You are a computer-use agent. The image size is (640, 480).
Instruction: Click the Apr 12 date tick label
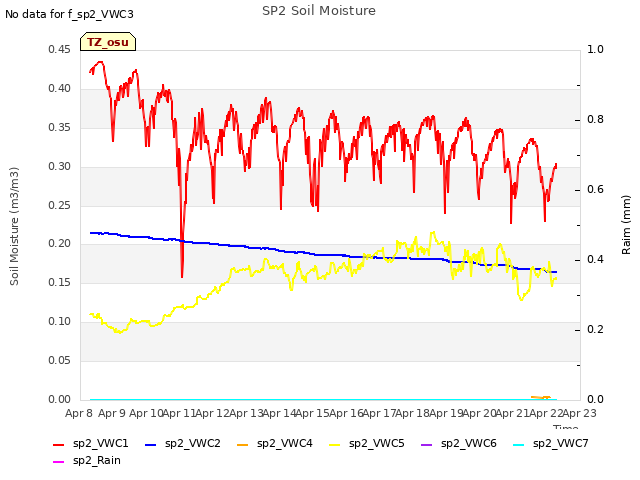tap(212, 413)
